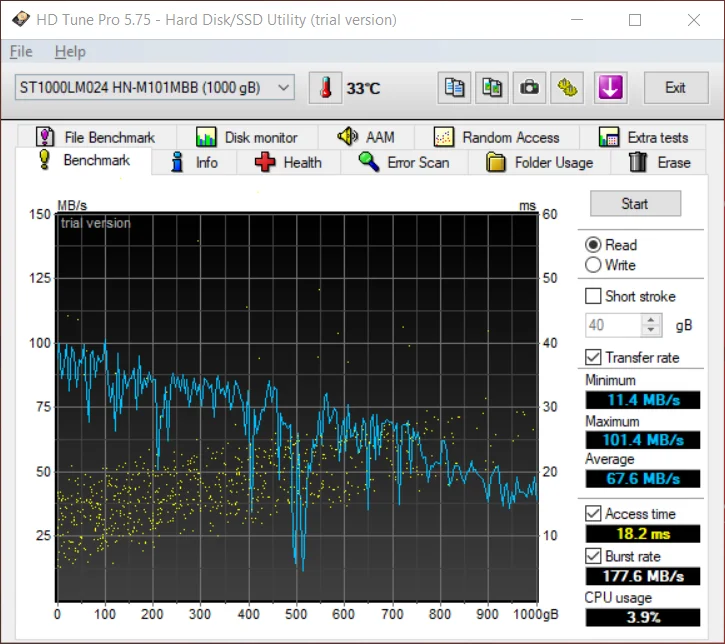Toggle the Access time checkbox
This screenshot has height=644, width=725.
[x=594, y=513]
